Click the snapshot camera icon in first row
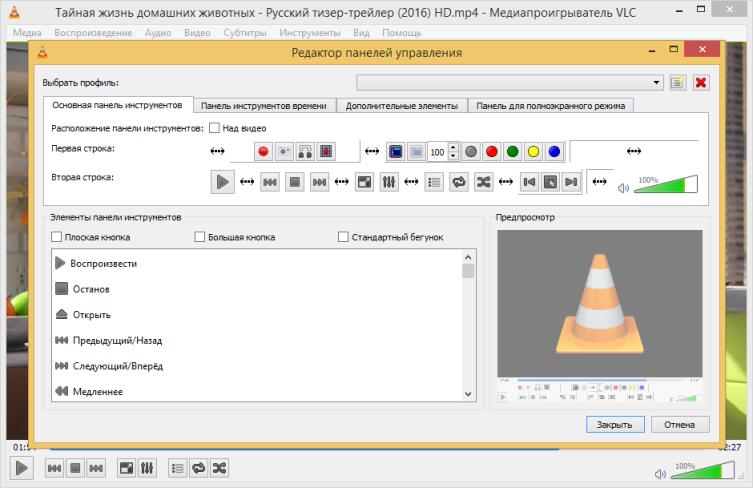This screenshot has height=488, width=753. tap(284, 152)
